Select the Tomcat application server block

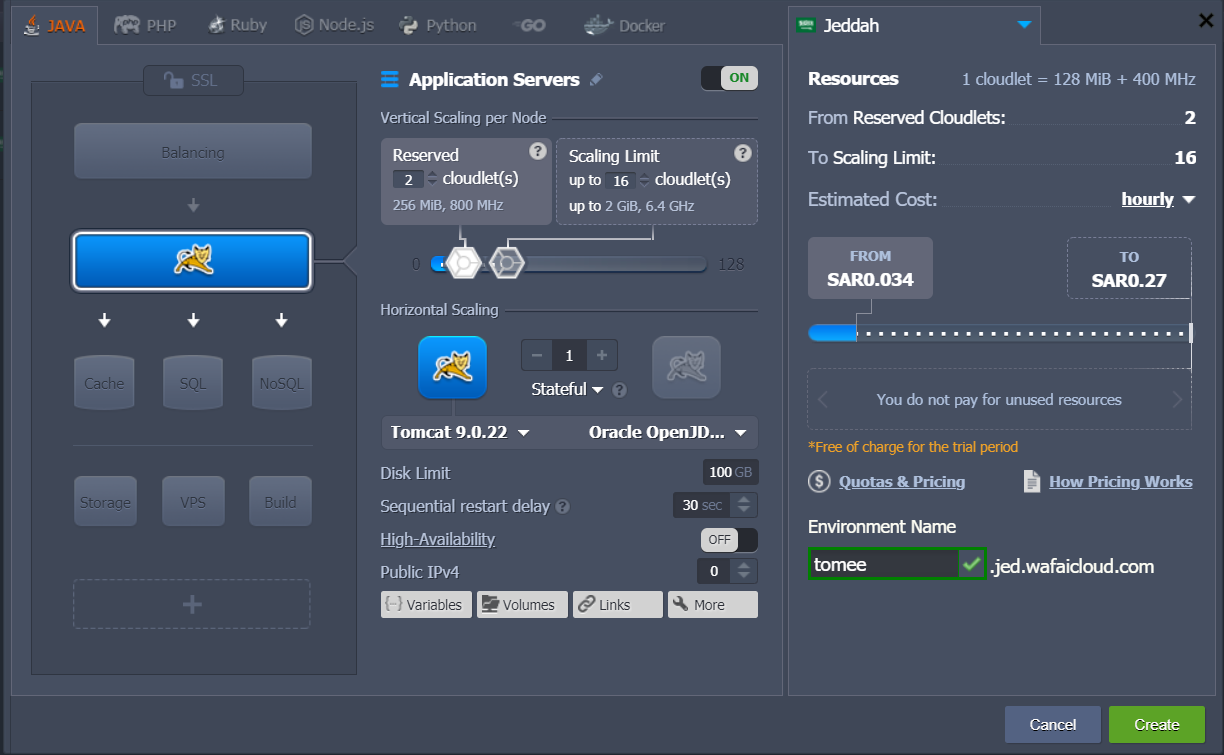coord(192,261)
